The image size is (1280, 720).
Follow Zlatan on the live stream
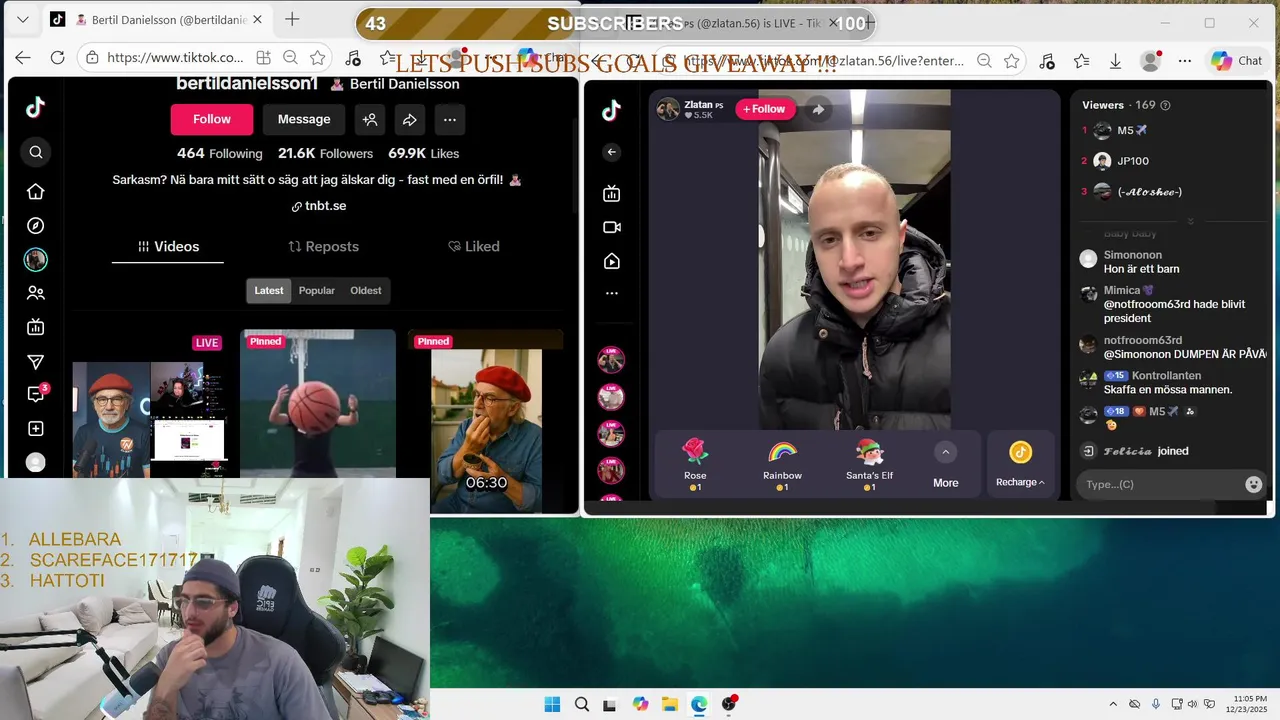click(765, 109)
